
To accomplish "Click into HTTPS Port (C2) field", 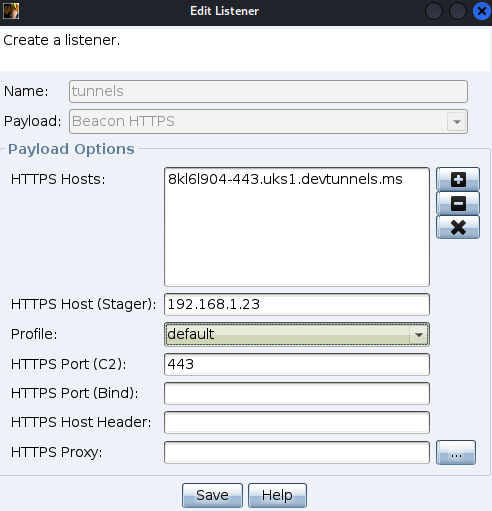I will coord(297,364).
